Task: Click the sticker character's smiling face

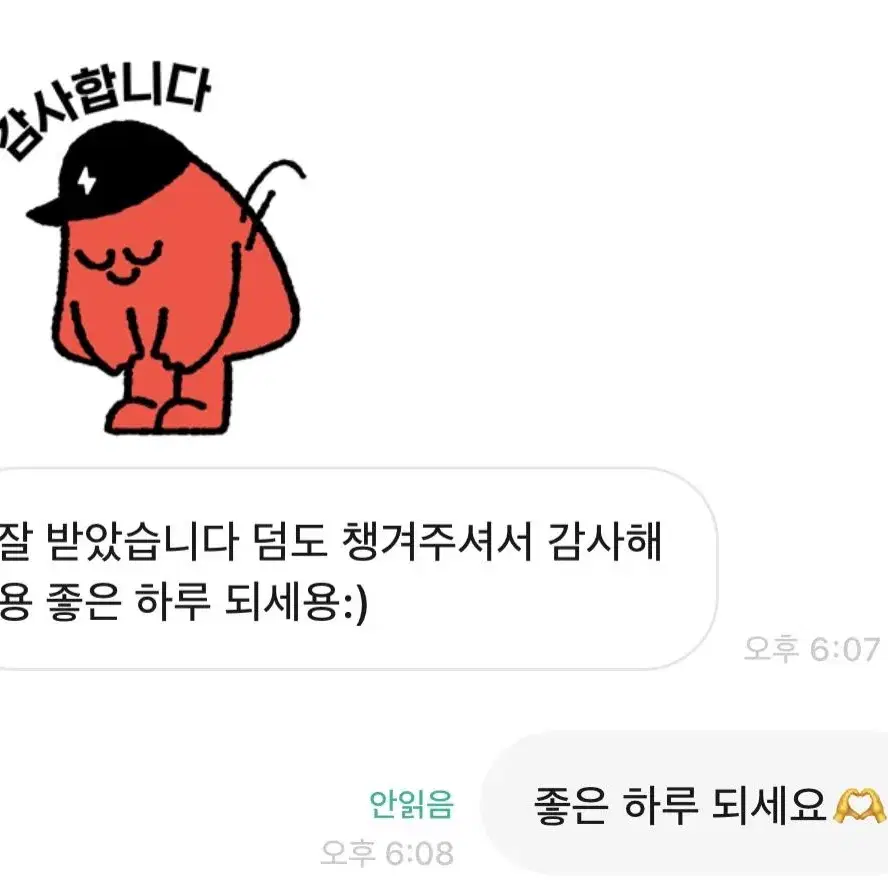Action: pyautogui.click(x=119, y=262)
